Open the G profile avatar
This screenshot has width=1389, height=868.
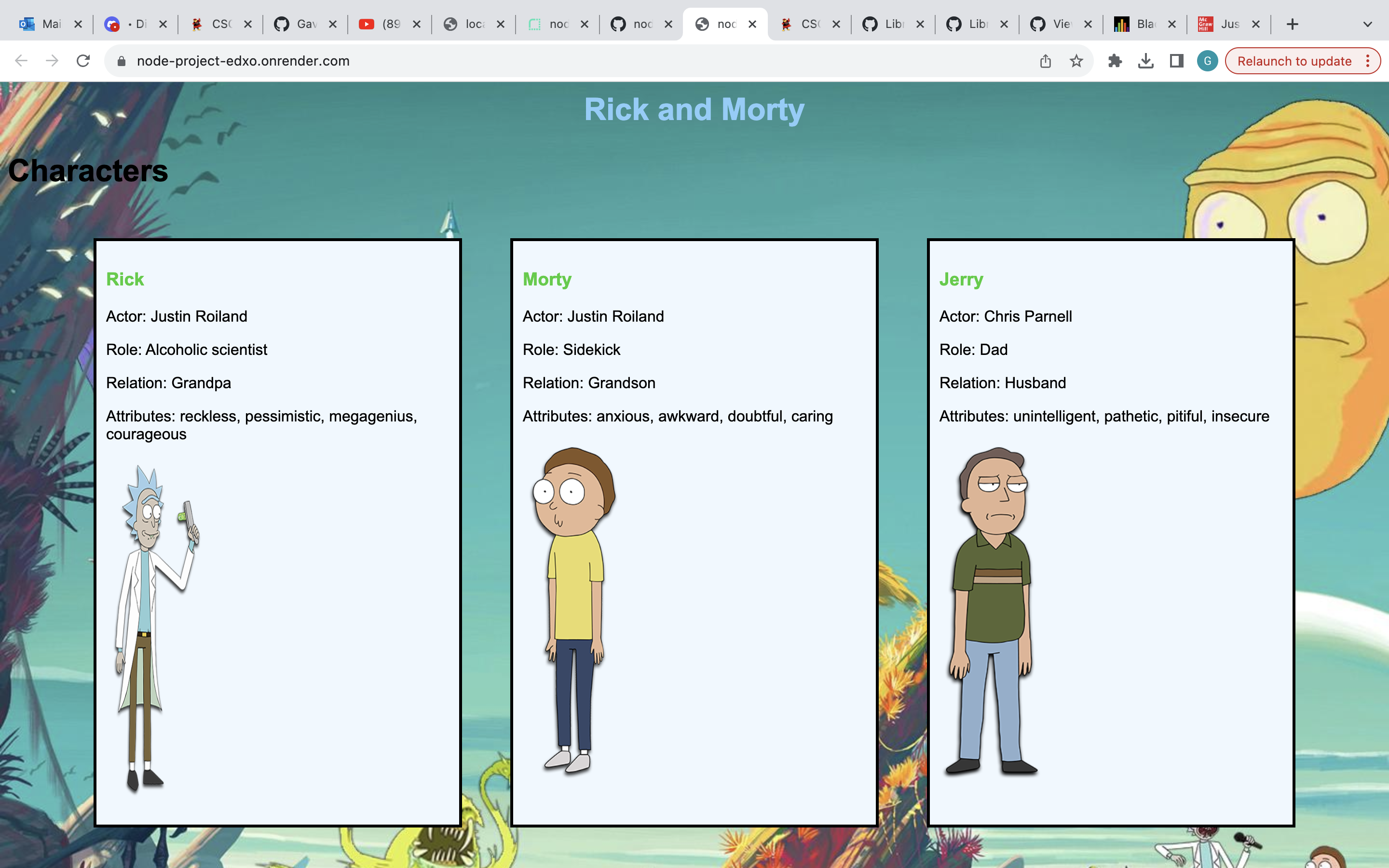coord(1207,61)
